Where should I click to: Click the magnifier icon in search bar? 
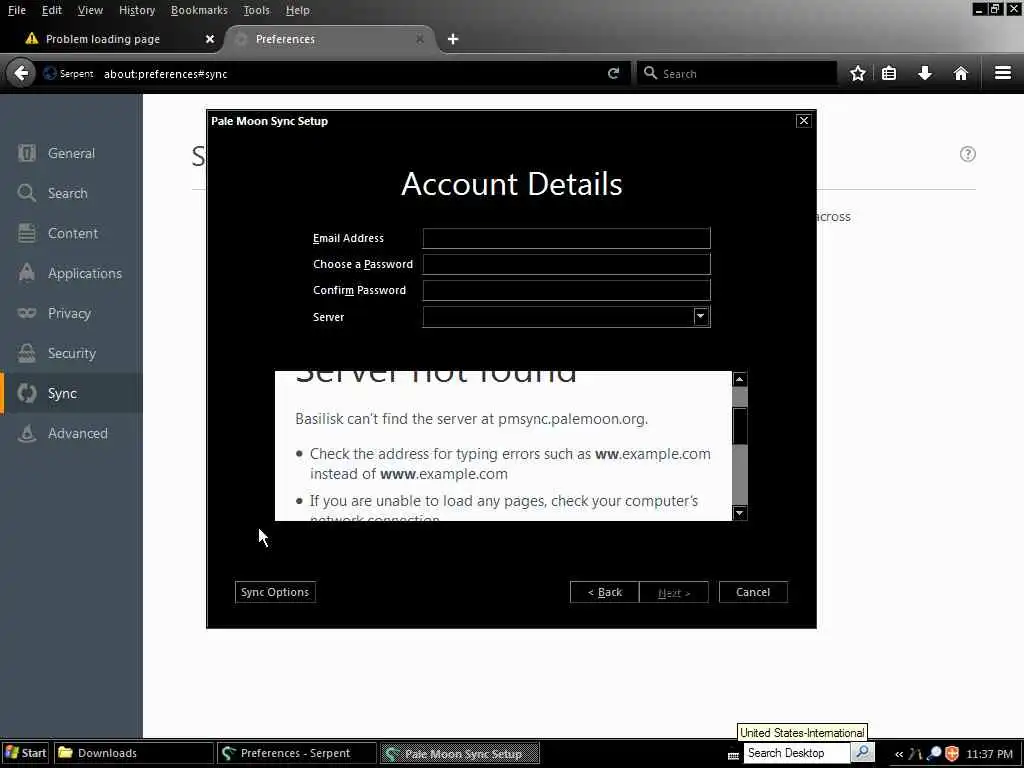coord(650,73)
